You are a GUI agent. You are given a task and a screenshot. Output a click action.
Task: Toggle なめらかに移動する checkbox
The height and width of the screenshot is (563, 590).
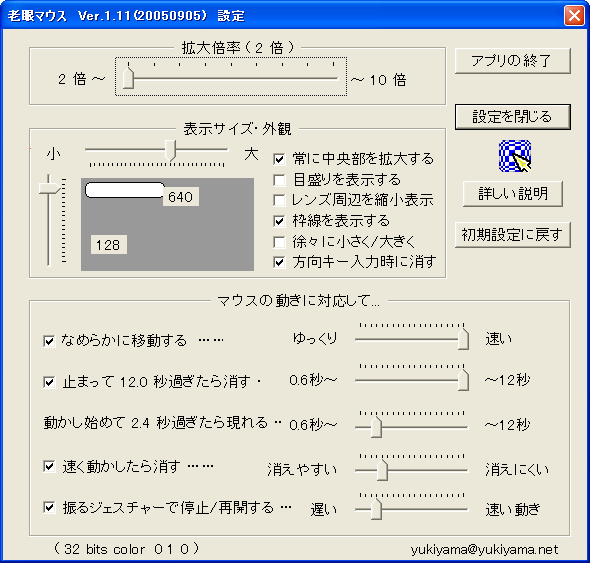pos(49,341)
